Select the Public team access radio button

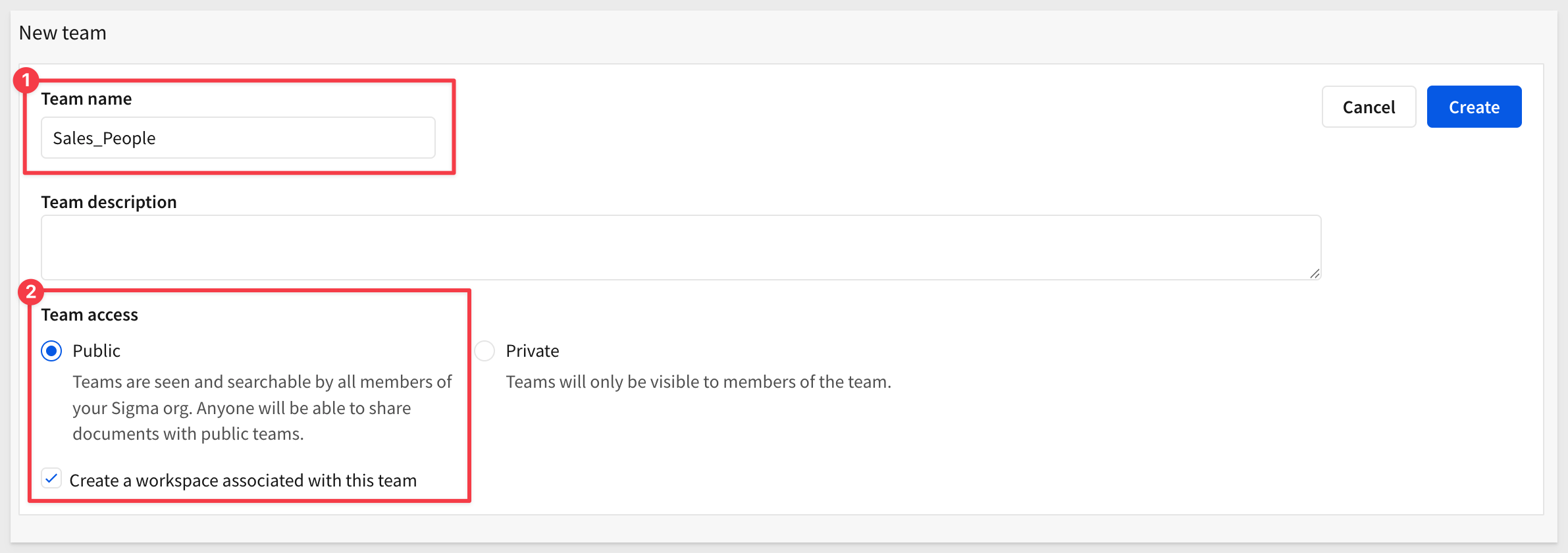tap(51, 351)
